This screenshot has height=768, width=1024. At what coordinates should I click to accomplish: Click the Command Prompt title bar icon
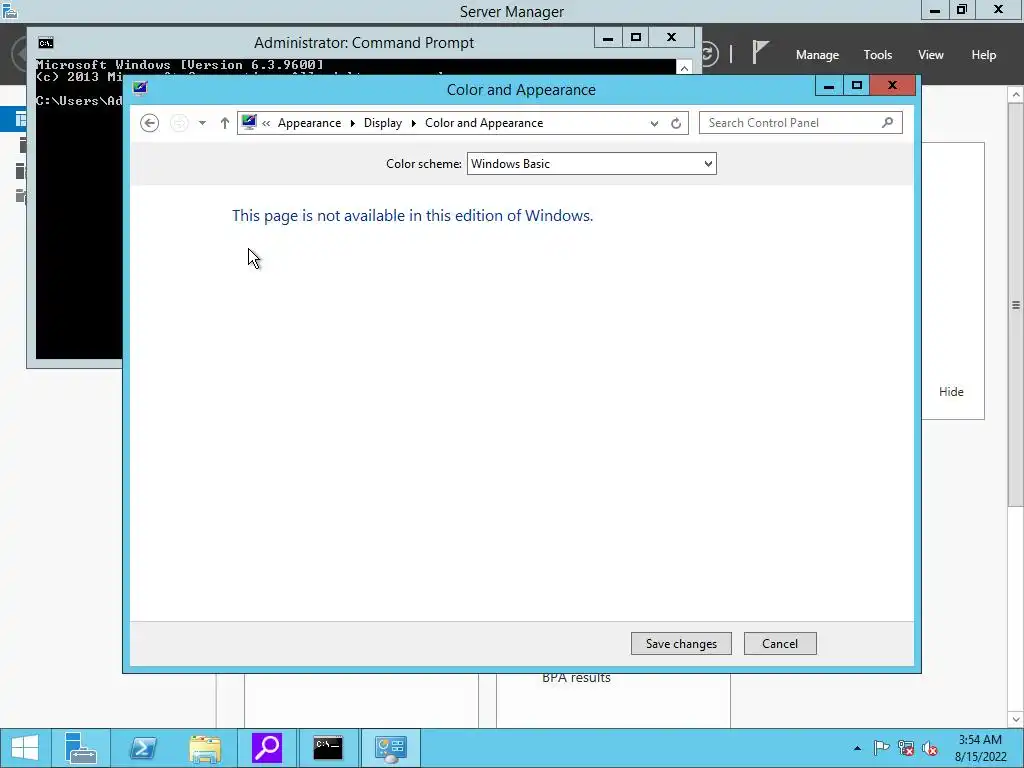click(x=46, y=43)
